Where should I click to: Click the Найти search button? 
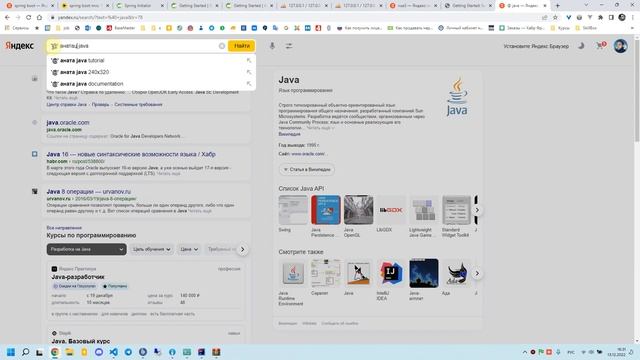pyautogui.click(x=241, y=46)
